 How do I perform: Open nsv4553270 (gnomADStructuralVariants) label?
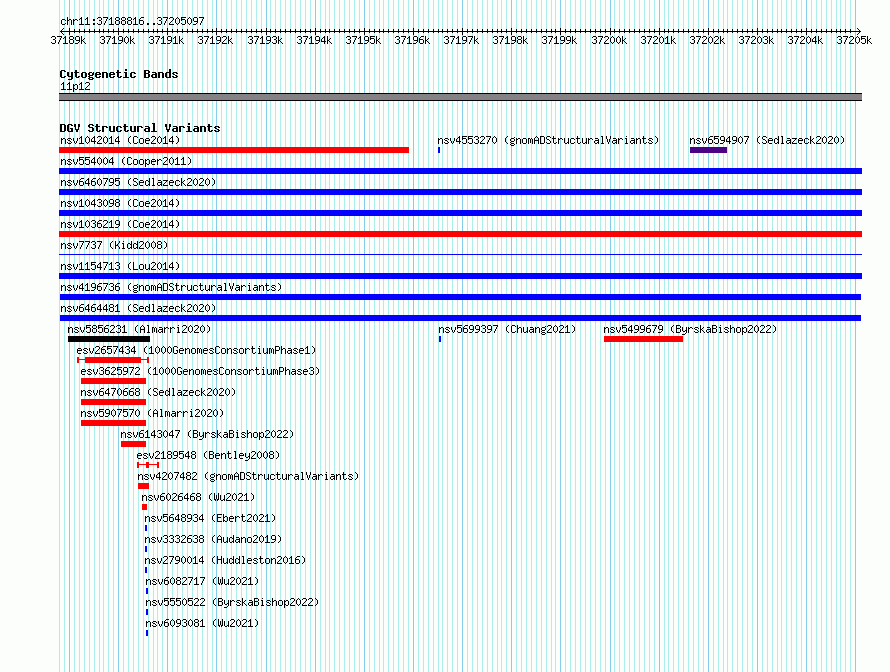(x=548, y=140)
